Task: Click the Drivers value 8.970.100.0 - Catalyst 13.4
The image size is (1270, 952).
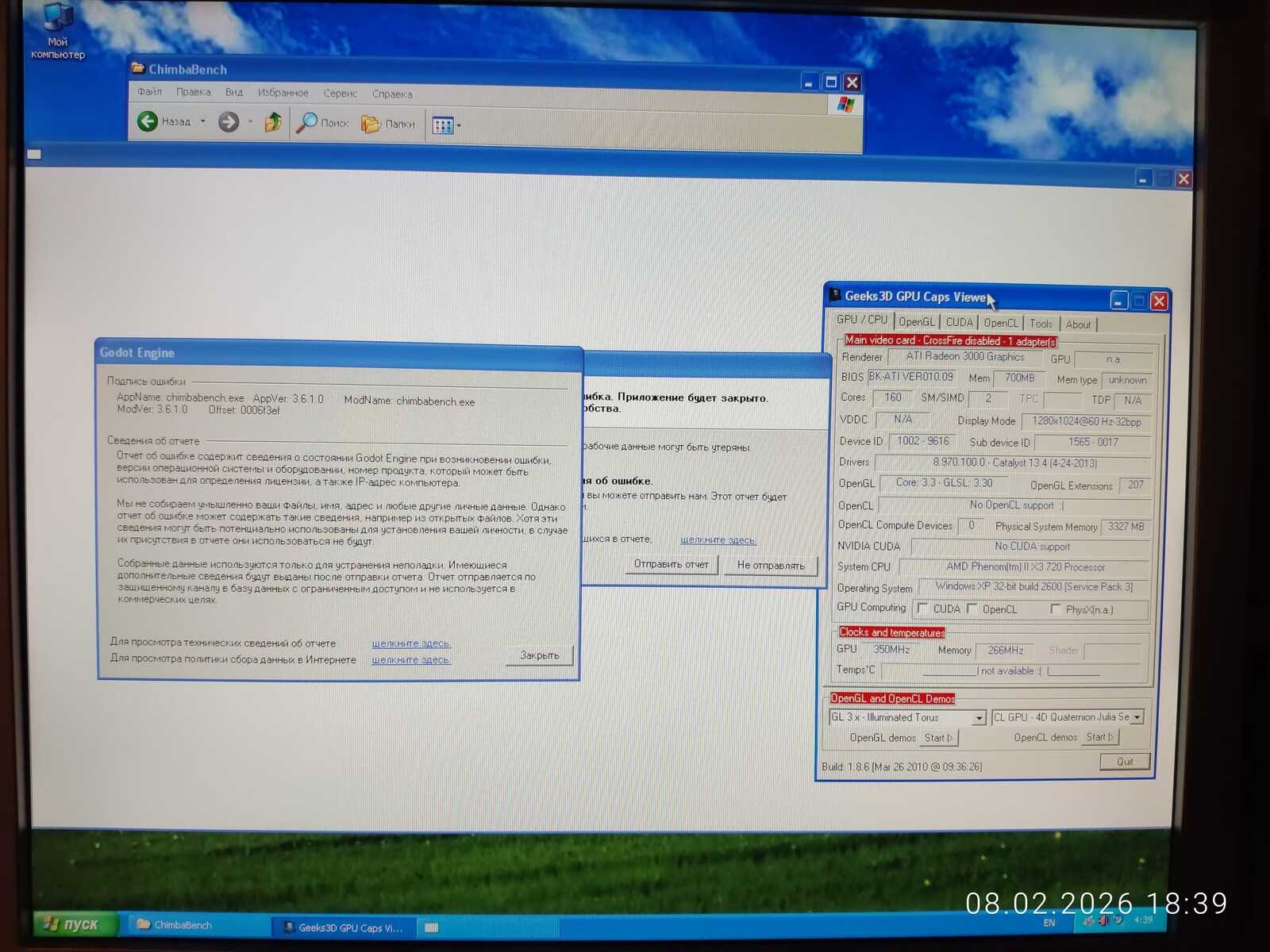Action: (1014, 463)
